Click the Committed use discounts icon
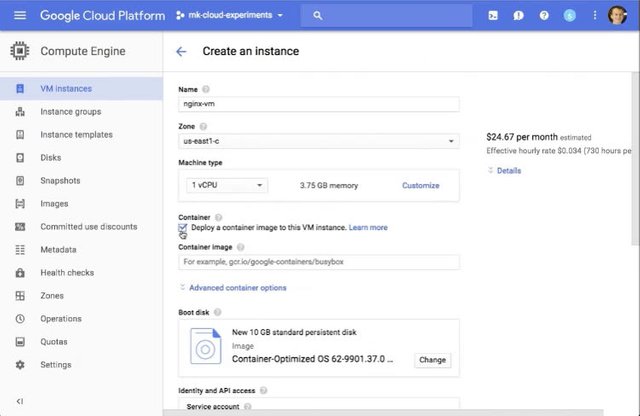The width and height of the screenshot is (640, 416). [x=20, y=227]
